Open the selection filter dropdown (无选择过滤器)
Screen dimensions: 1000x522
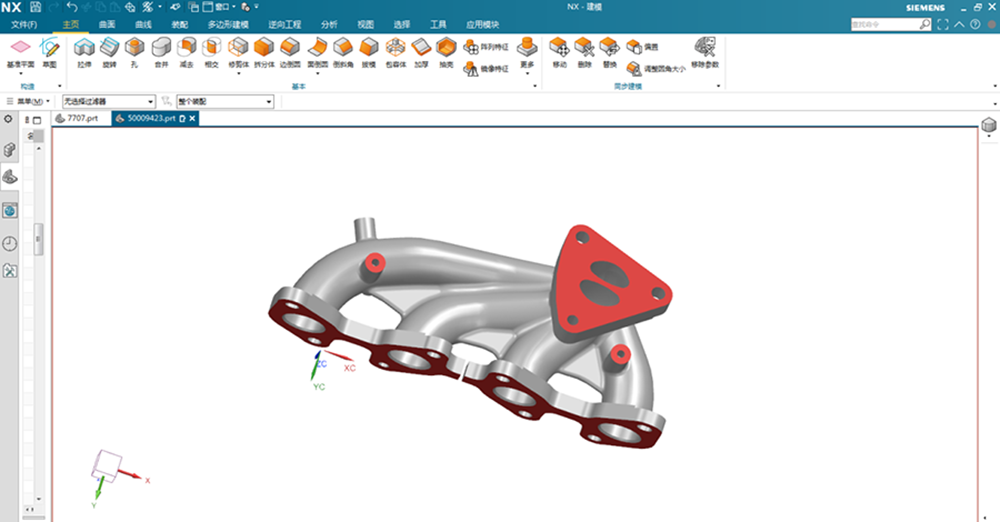click(x=108, y=102)
